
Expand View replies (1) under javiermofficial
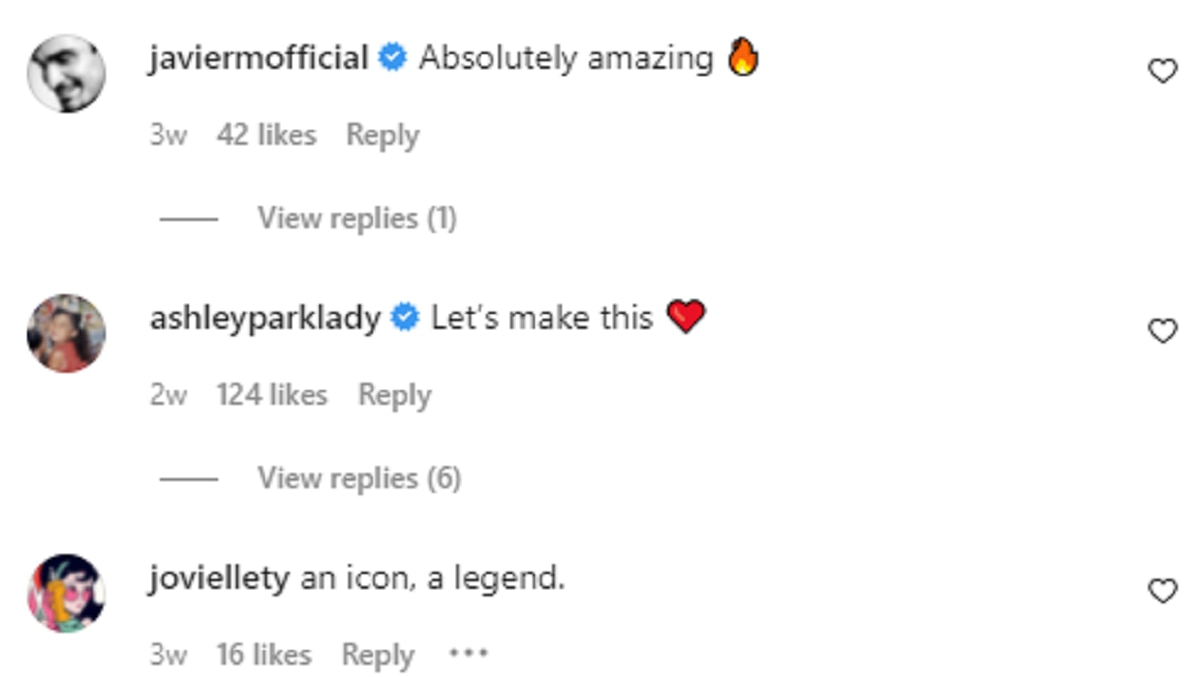click(356, 218)
